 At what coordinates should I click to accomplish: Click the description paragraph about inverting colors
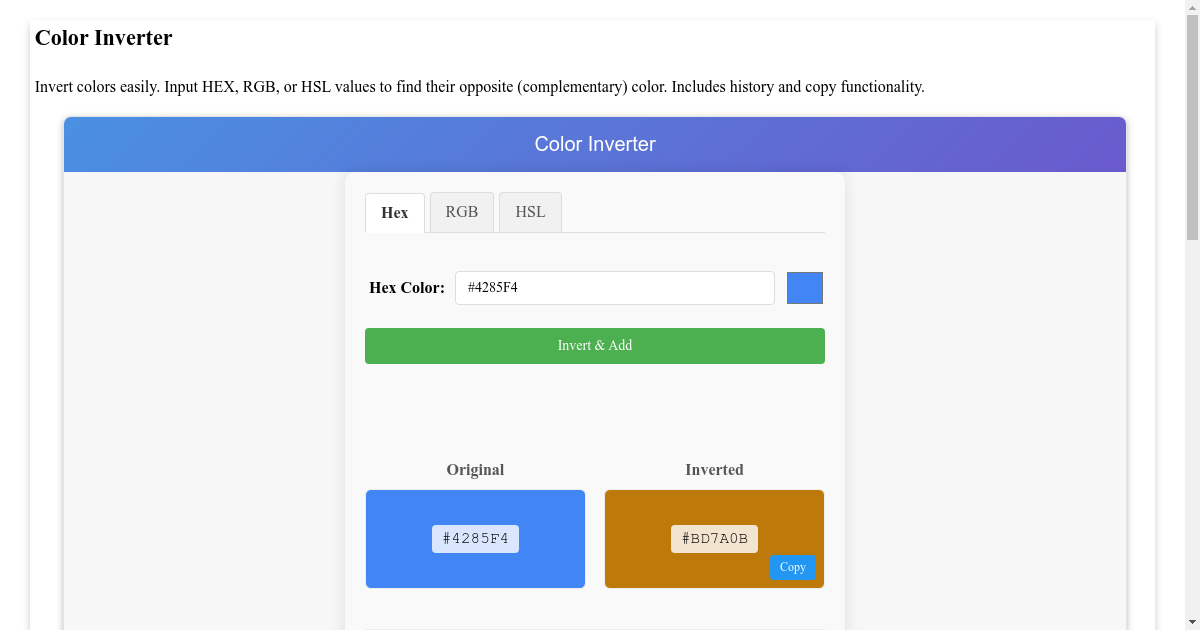click(x=479, y=87)
